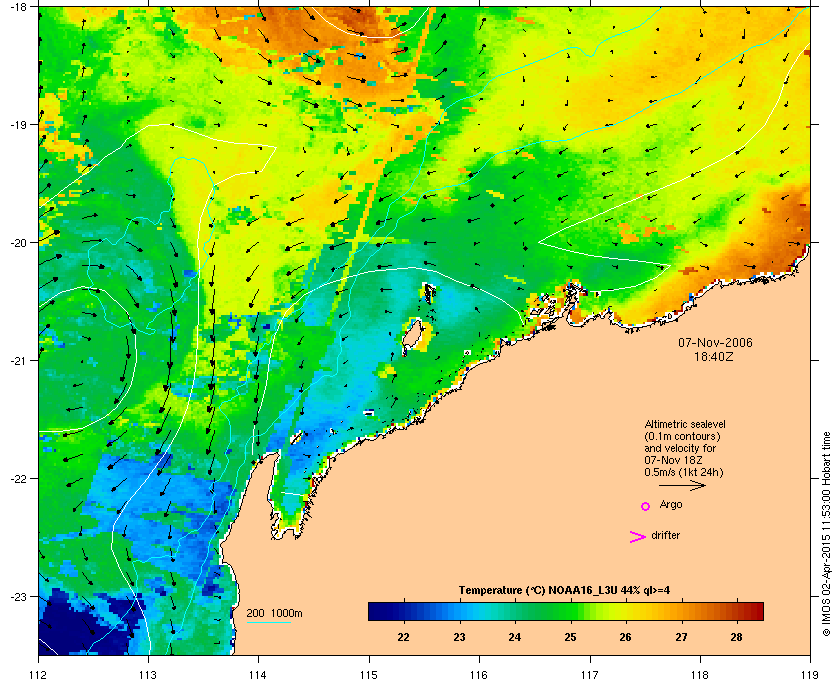The width and height of the screenshot is (840, 680).
Task: Click the magenta Argo circle symbol in the legend
Action: [x=645, y=506]
